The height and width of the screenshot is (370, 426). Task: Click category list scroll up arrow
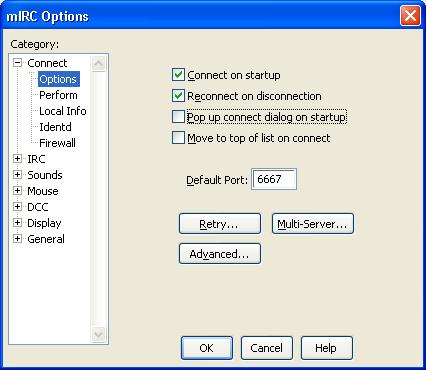click(x=98, y=63)
